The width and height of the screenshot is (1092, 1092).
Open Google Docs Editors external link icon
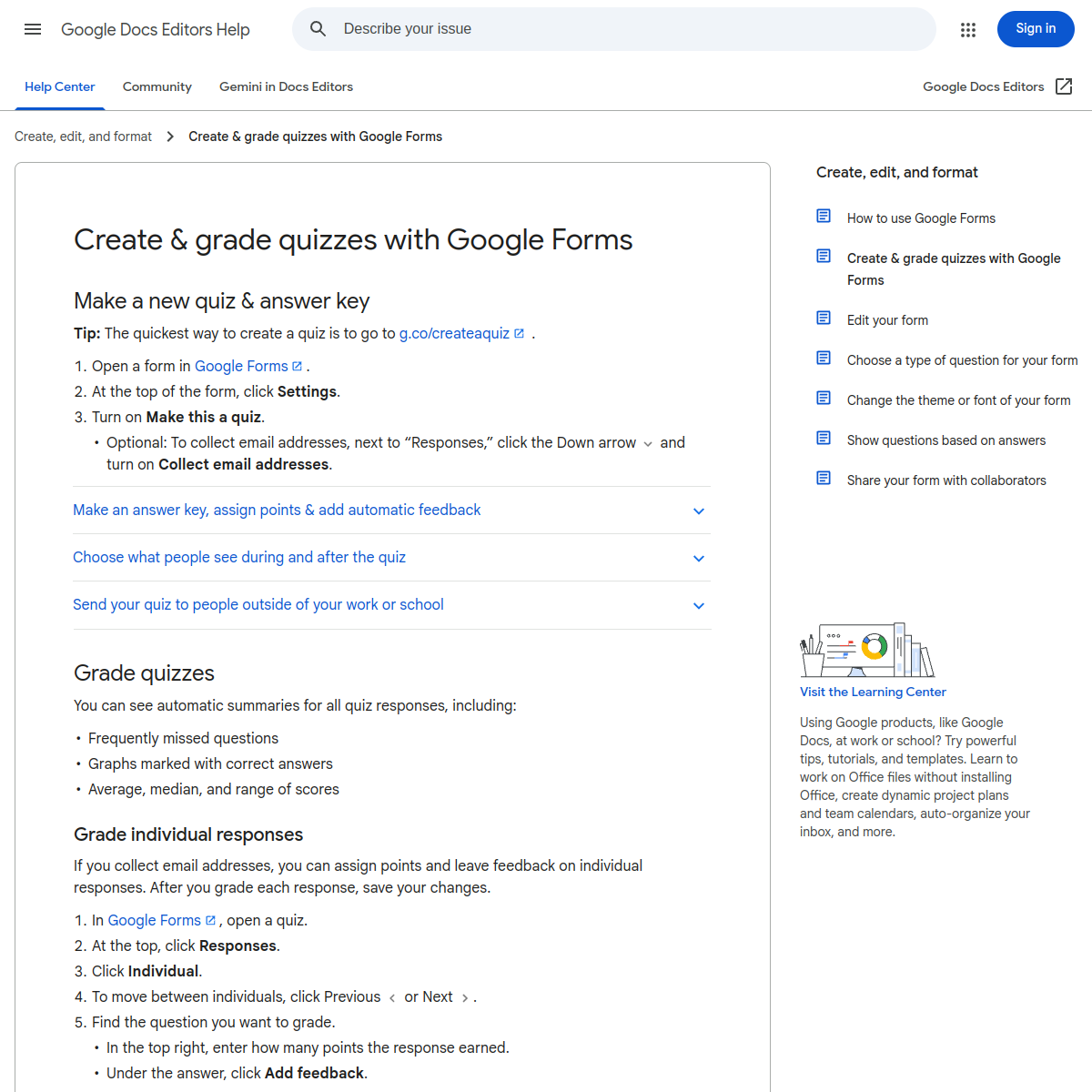tap(1064, 86)
